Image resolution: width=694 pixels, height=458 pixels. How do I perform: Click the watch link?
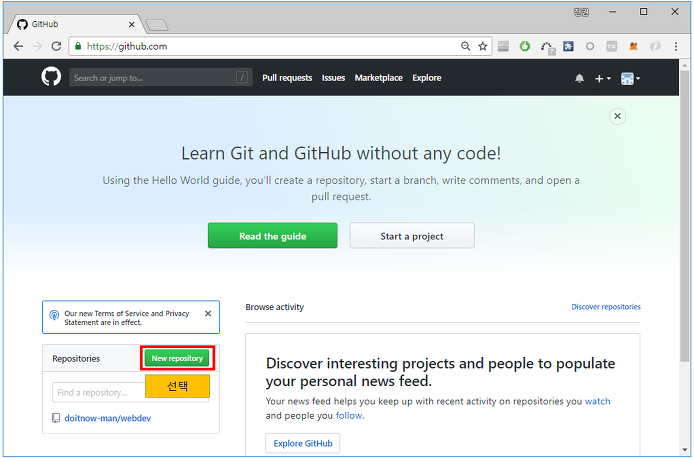[598, 401]
